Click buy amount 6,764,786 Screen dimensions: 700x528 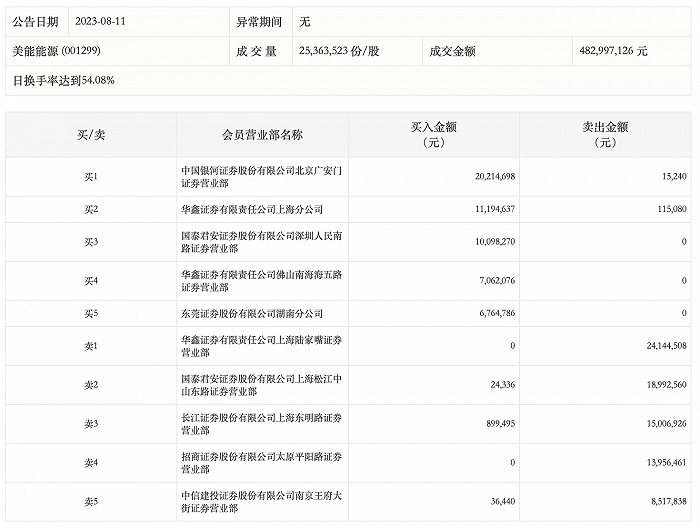pyautogui.click(x=497, y=313)
